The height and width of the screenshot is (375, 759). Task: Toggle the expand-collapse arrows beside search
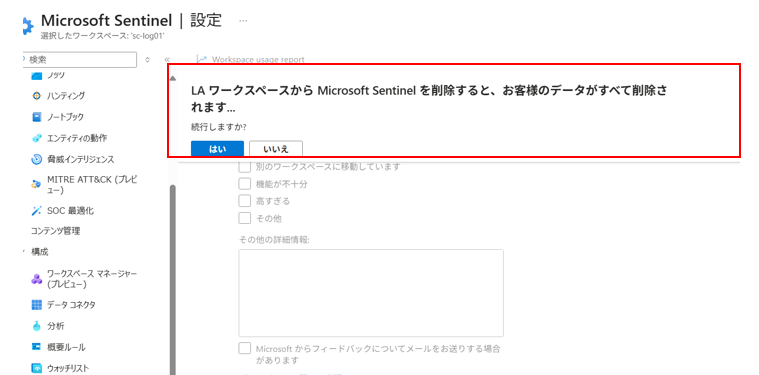tap(148, 60)
